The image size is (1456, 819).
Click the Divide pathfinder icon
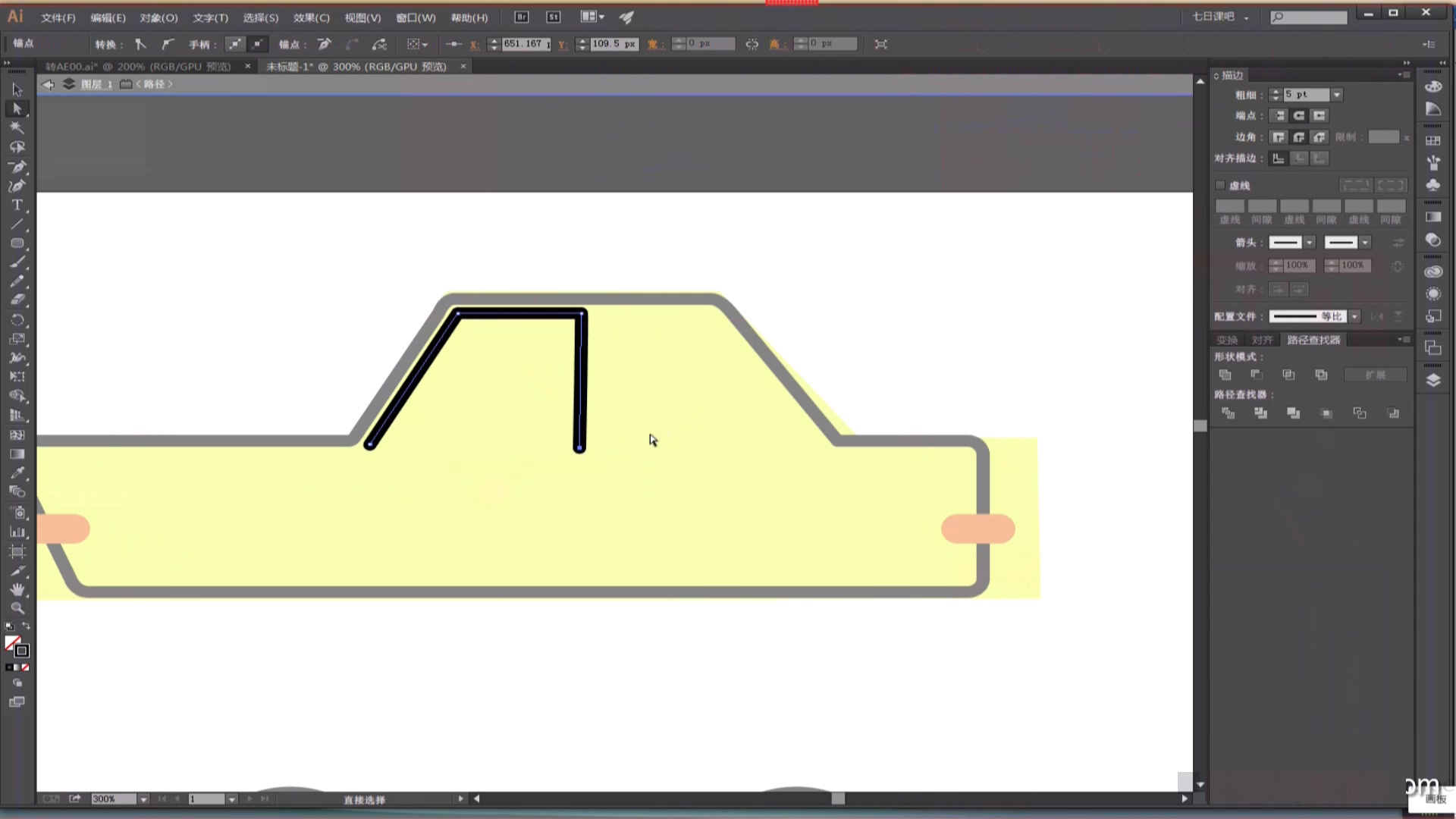click(x=1228, y=413)
